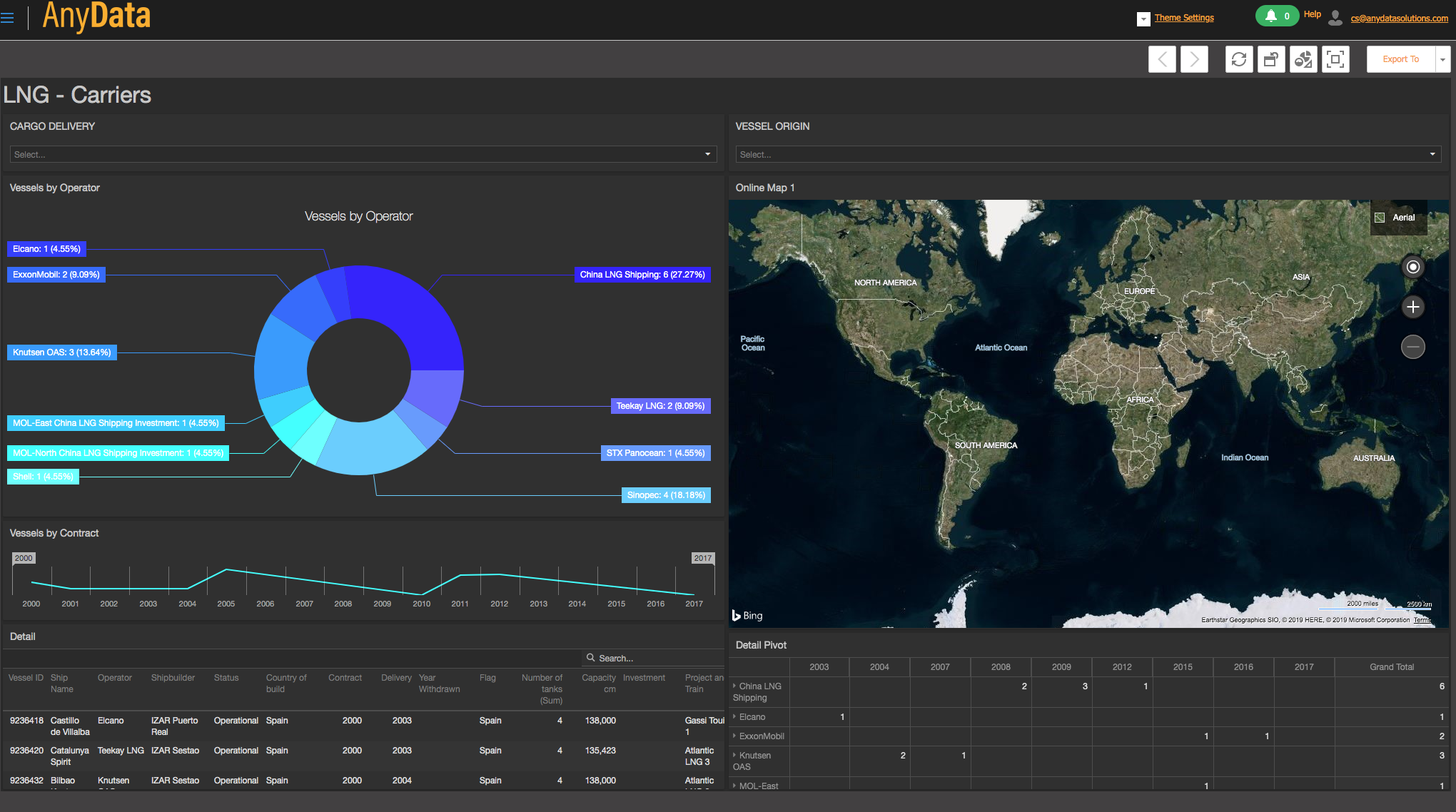The height and width of the screenshot is (812, 1456).
Task: Click the AnyData logo
Action: pos(96,16)
